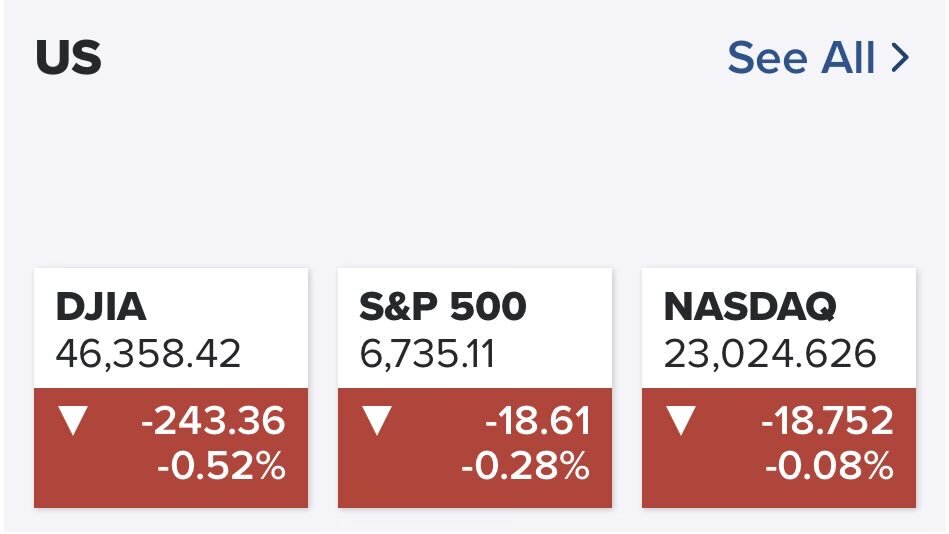Screen dimensions: 949x534
Task: Click the S&P 500 value 6,735.11
Action: click(x=427, y=353)
